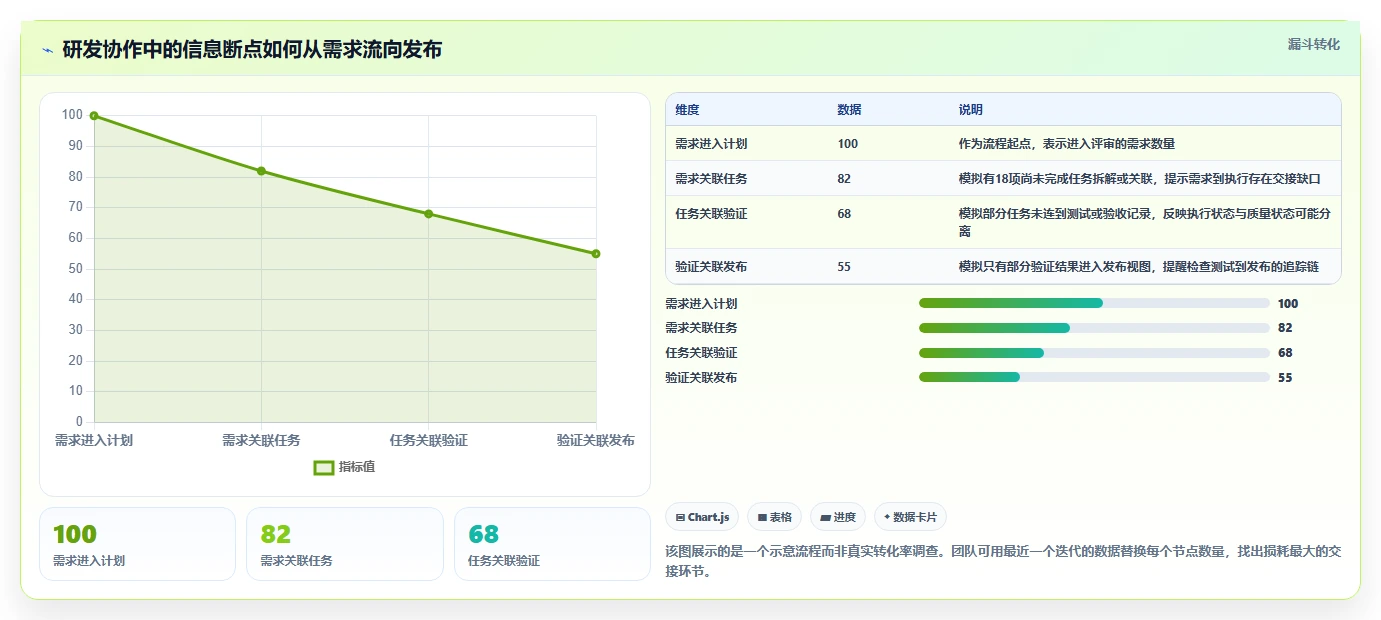1381x620 pixels.
Task: Click the x-axis label 需求关联任务
Action: click(x=261, y=440)
